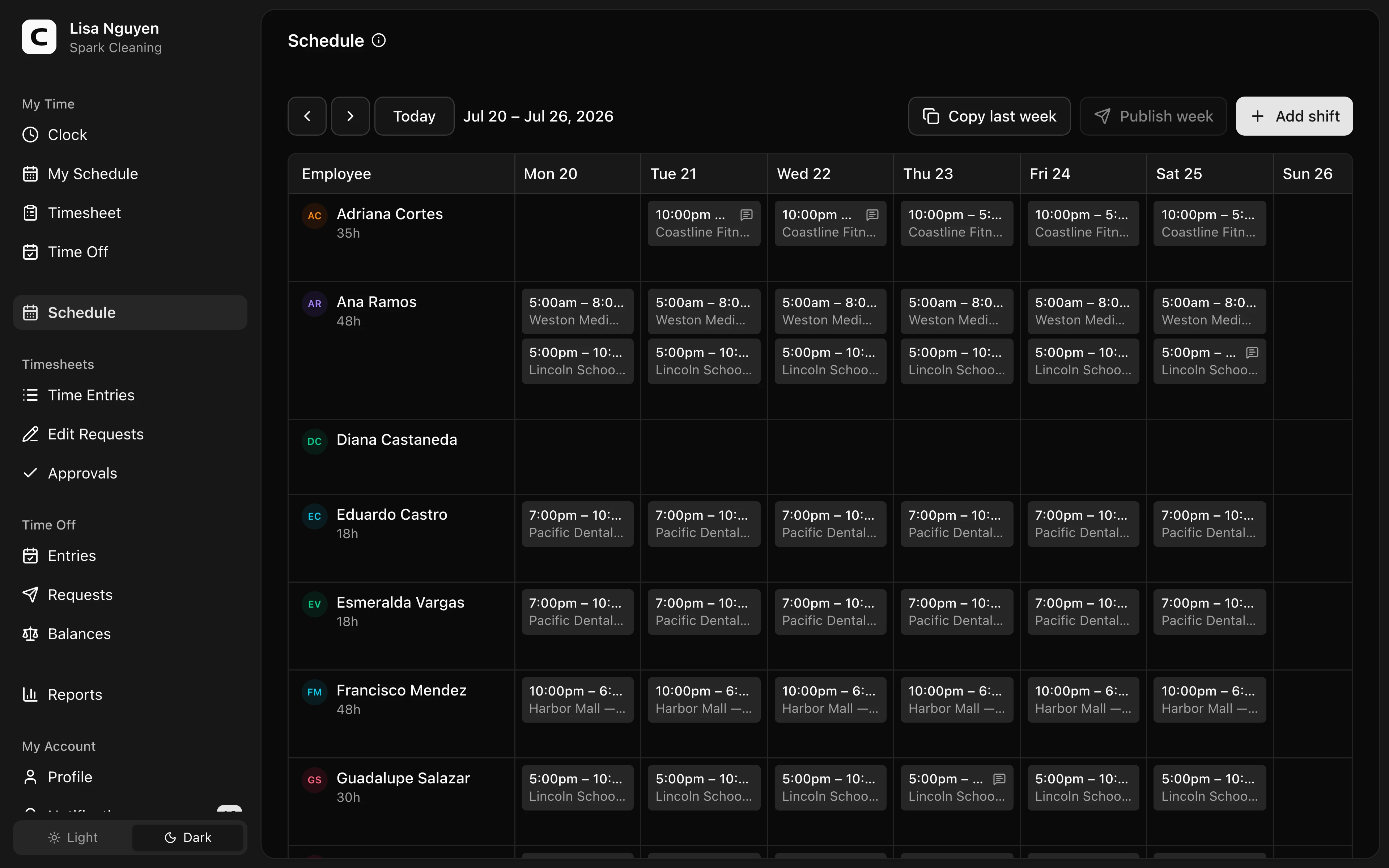This screenshot has width=1389, height=868.
Task: Open Clock in the sidebar
Action: (x=130, y=135)
